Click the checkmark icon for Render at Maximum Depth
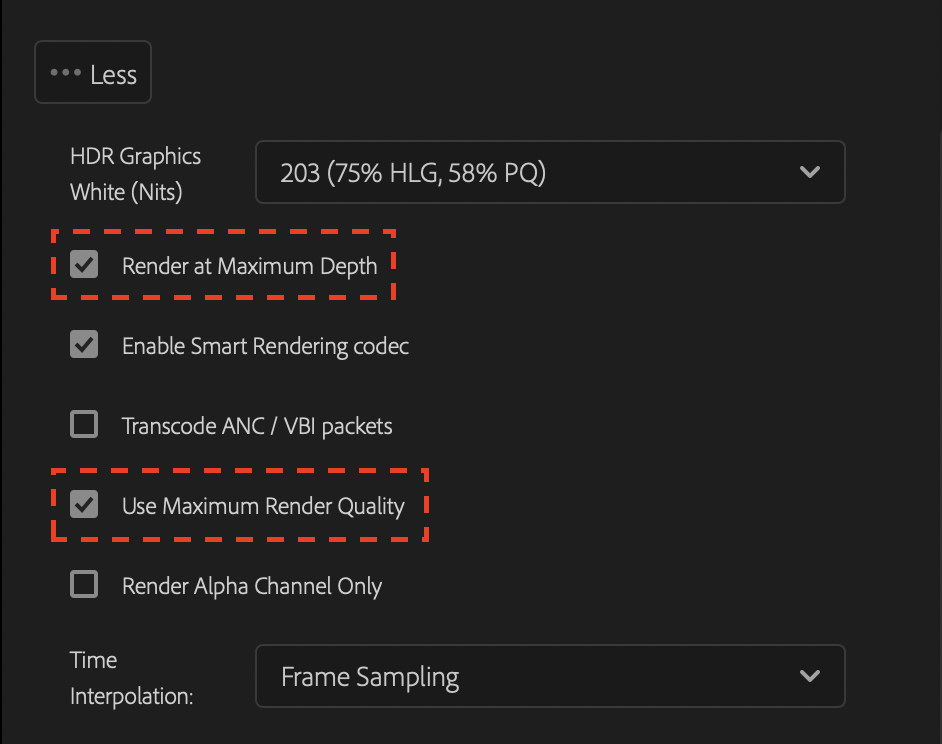 84,264
